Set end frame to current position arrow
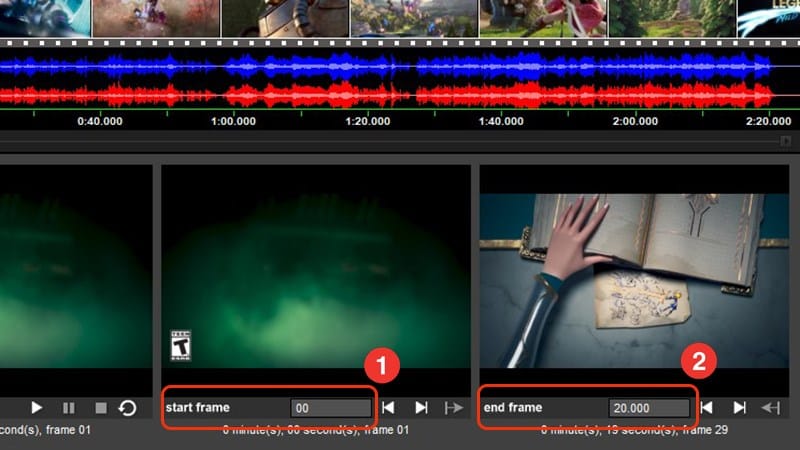The image size is (800, 450). coord(771,408)
